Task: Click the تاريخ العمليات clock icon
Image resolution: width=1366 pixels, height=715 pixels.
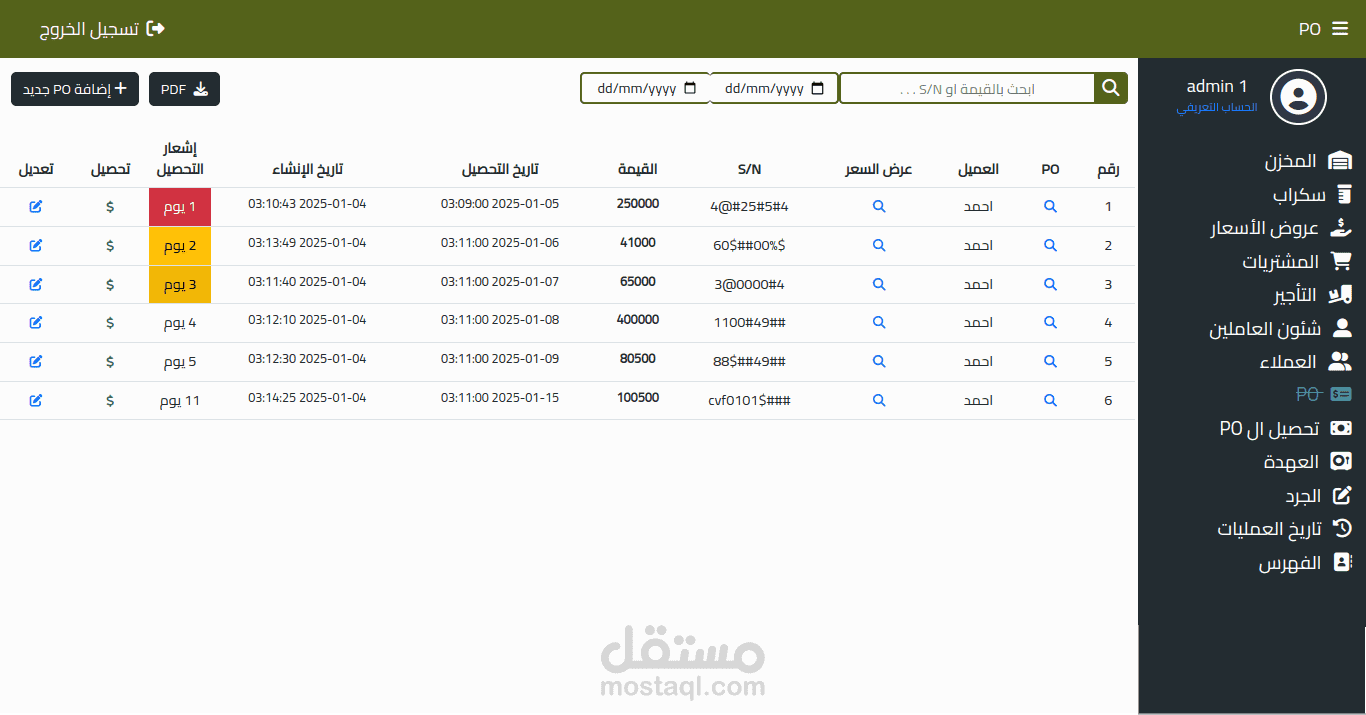Action: [1340, 528]
